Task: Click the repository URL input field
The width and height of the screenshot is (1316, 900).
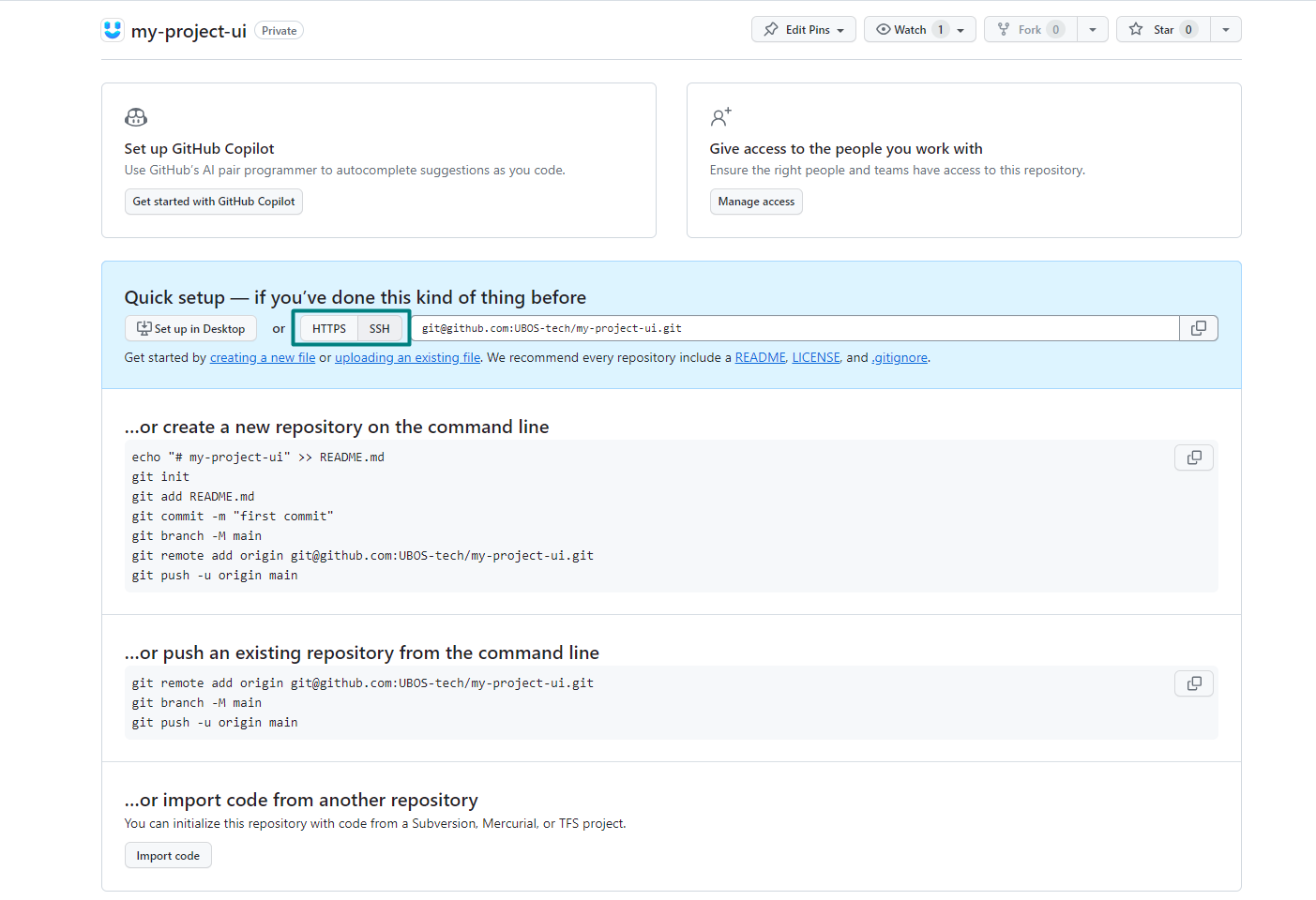Action: [x=795, y=328]
